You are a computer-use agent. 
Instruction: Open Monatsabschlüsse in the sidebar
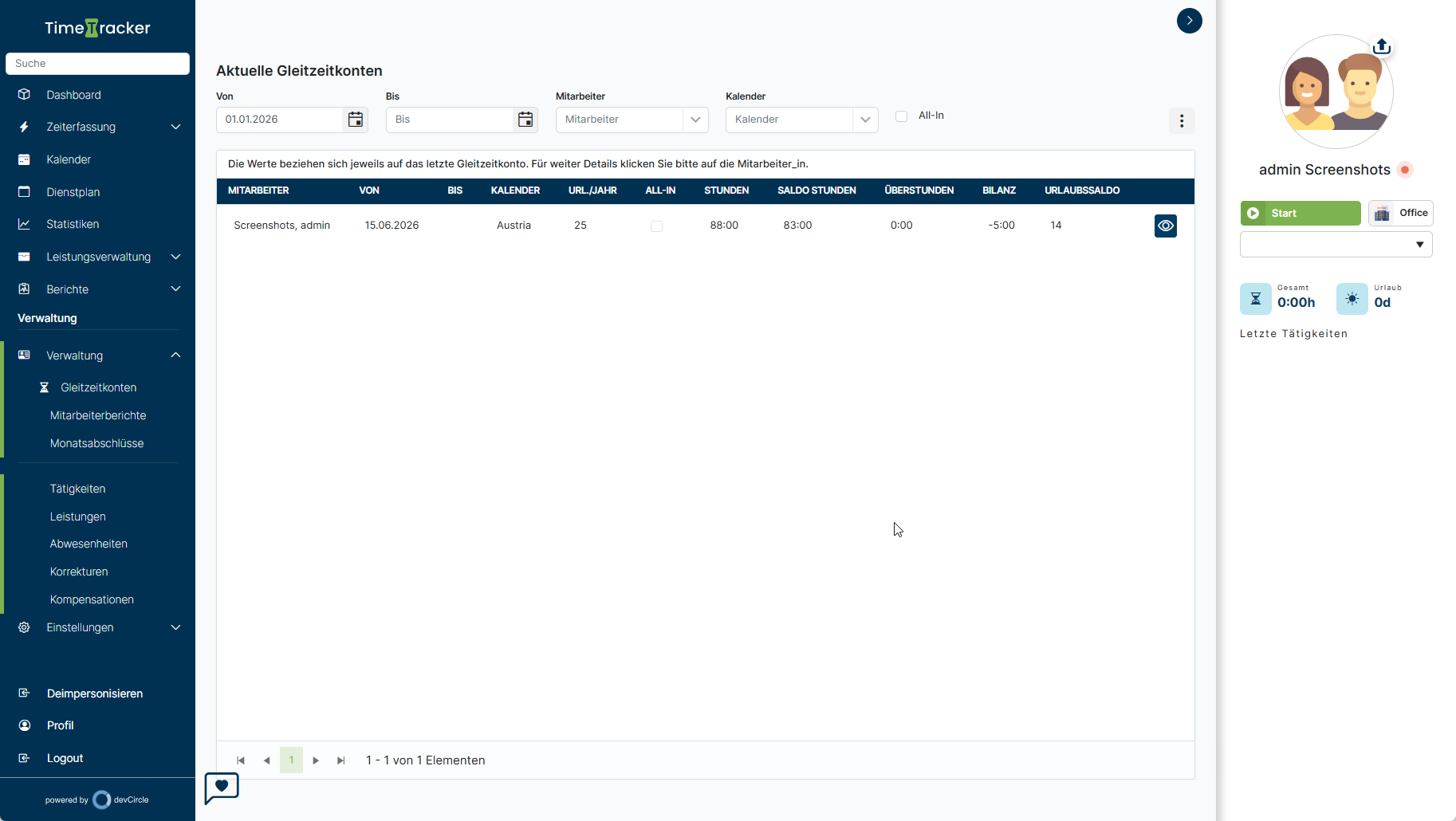coord(96,443)
